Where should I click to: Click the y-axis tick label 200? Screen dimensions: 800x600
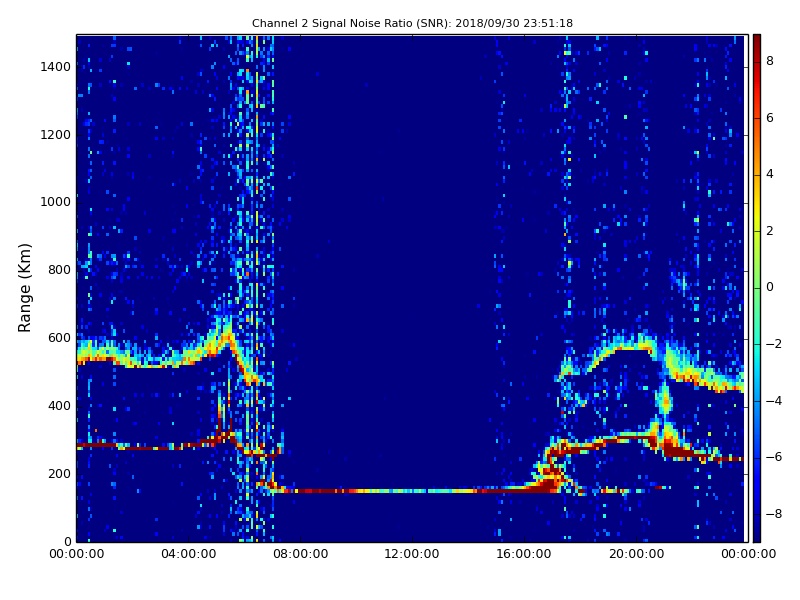59,473
